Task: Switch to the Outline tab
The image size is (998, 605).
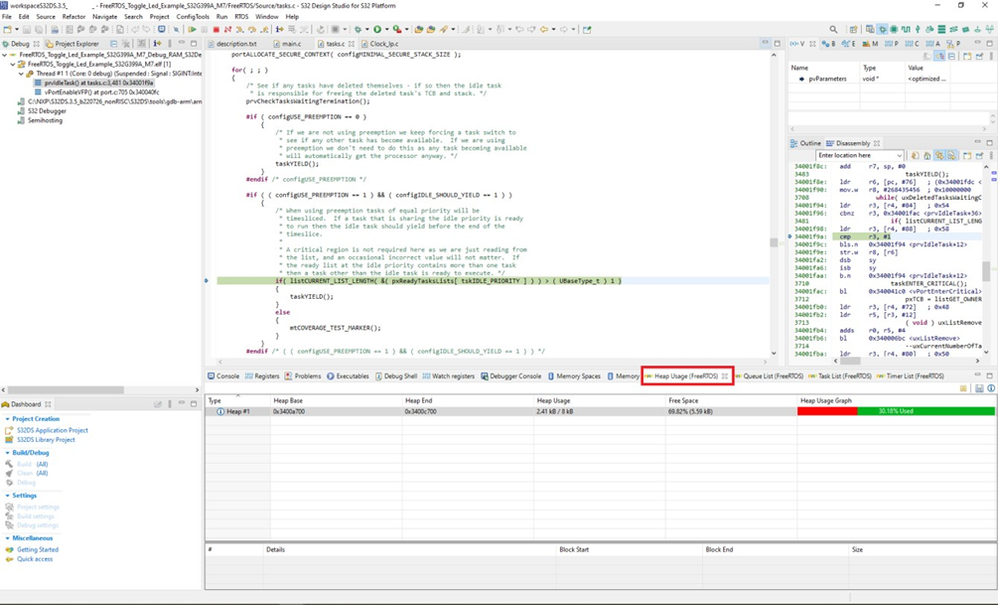Action: 805,143
